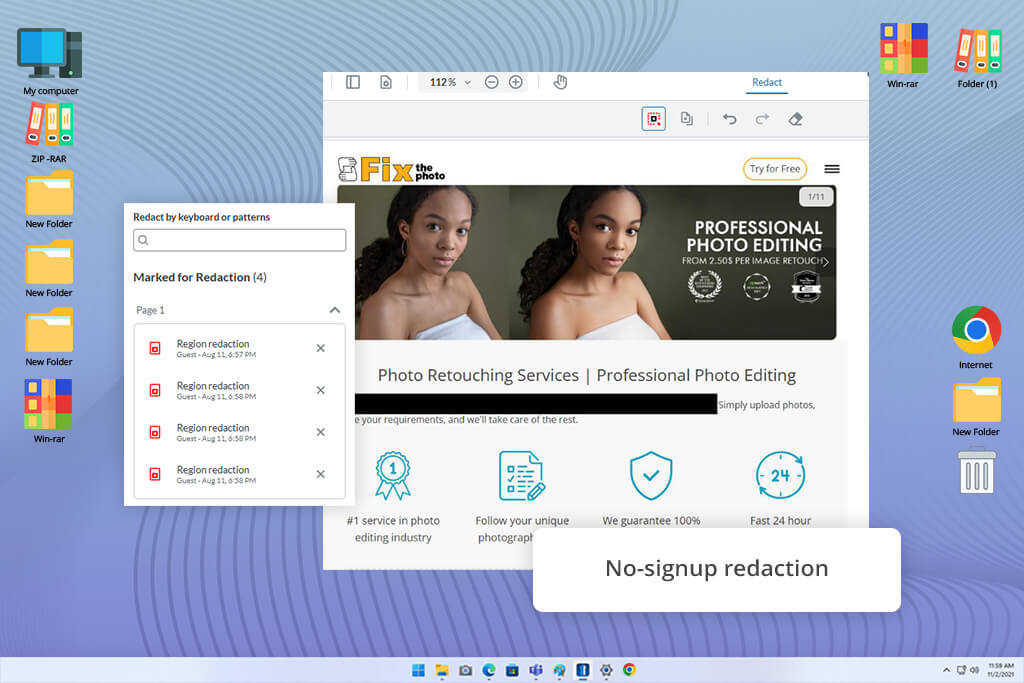The width and height of the screenshot is (1024, 683).
Task: Open My computer desktop icon
Action: [x=50, y=62]
